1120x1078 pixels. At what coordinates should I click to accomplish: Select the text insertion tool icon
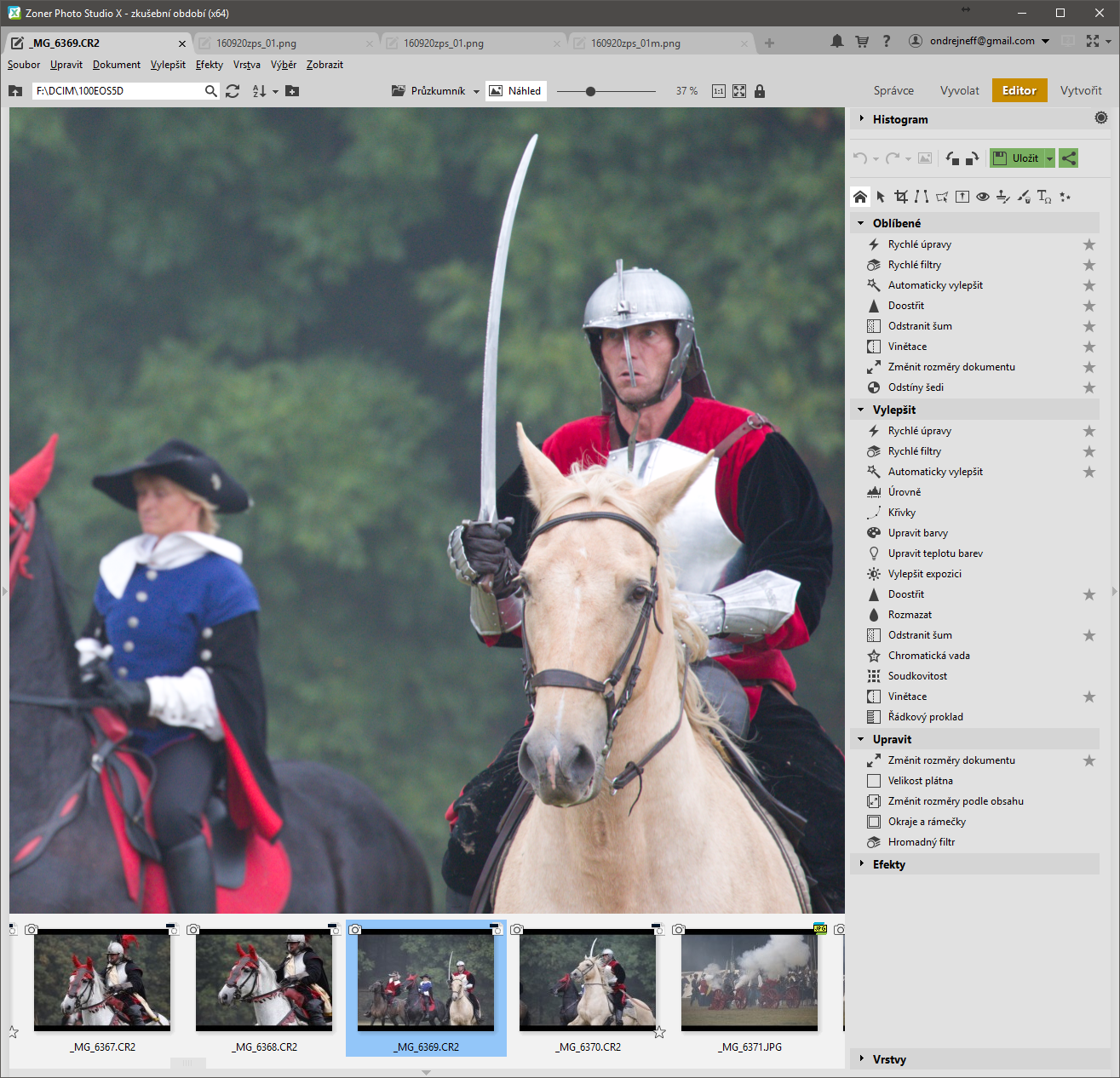tap(1044, 198)
